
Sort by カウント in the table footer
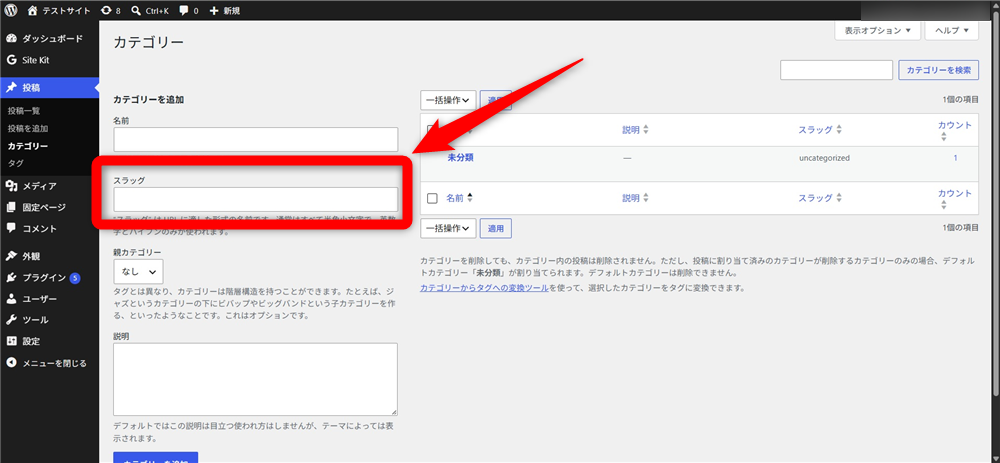click(x=955, y=198)
